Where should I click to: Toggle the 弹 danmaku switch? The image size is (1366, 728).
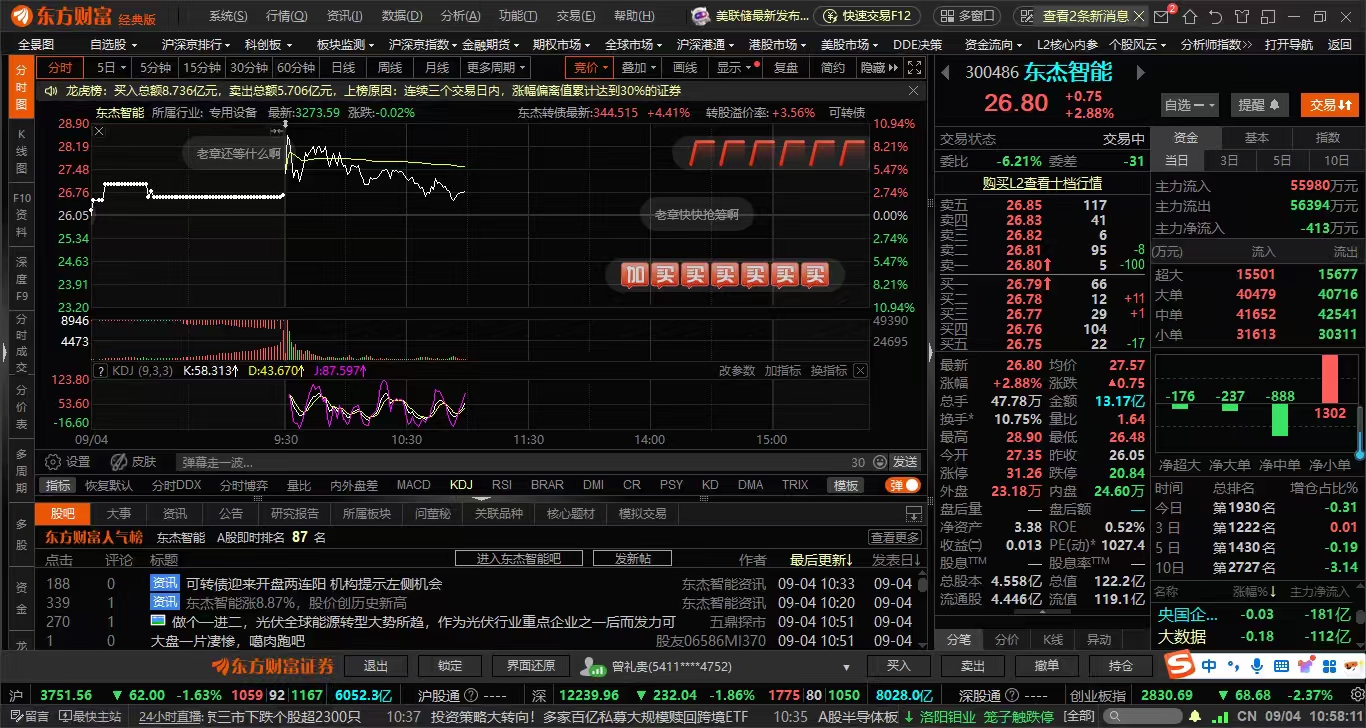[x=903, y=485]
